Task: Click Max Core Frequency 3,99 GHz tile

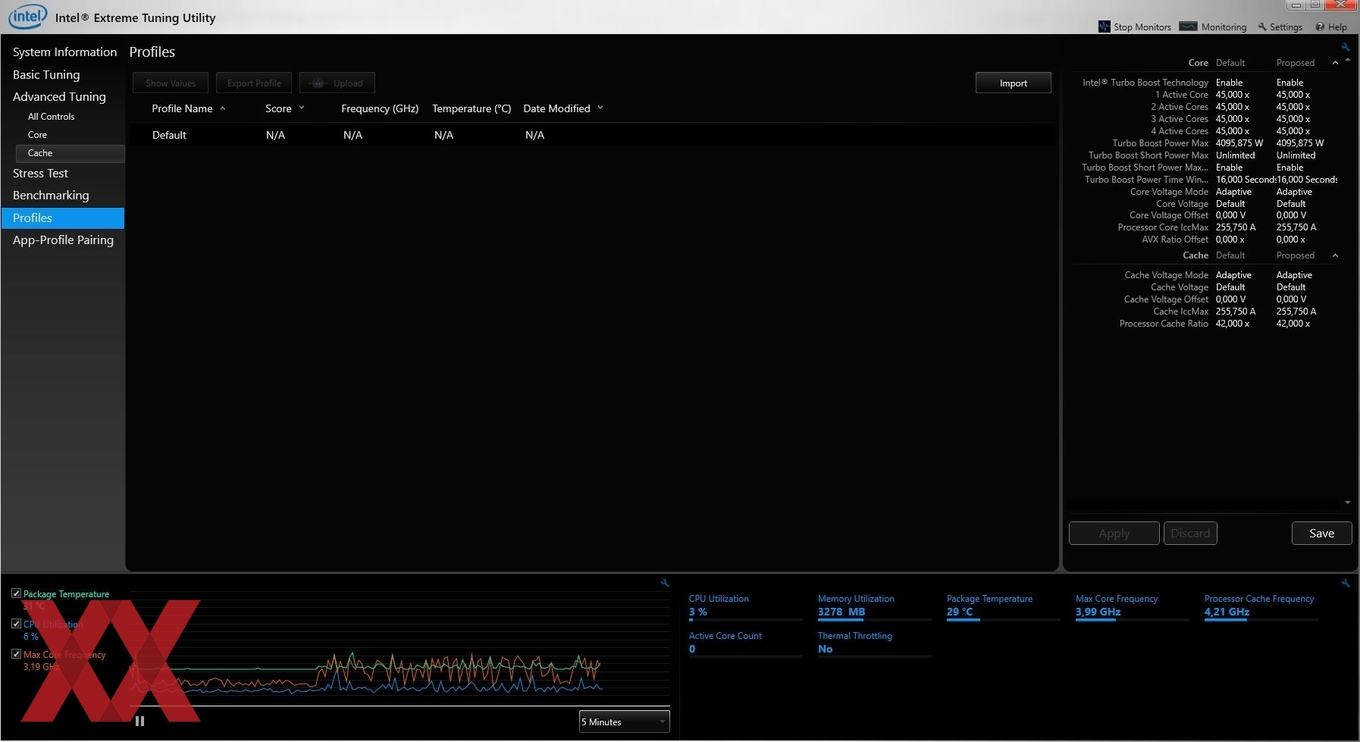Action: click(x=1132, y=606)
